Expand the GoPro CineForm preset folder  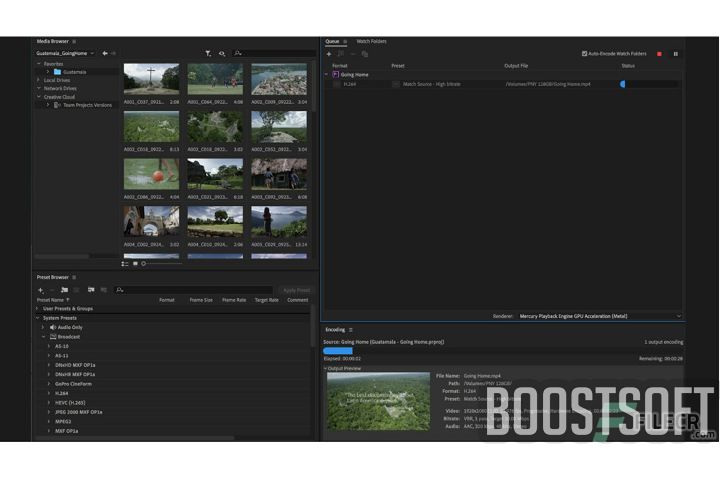tap(49, 384)
